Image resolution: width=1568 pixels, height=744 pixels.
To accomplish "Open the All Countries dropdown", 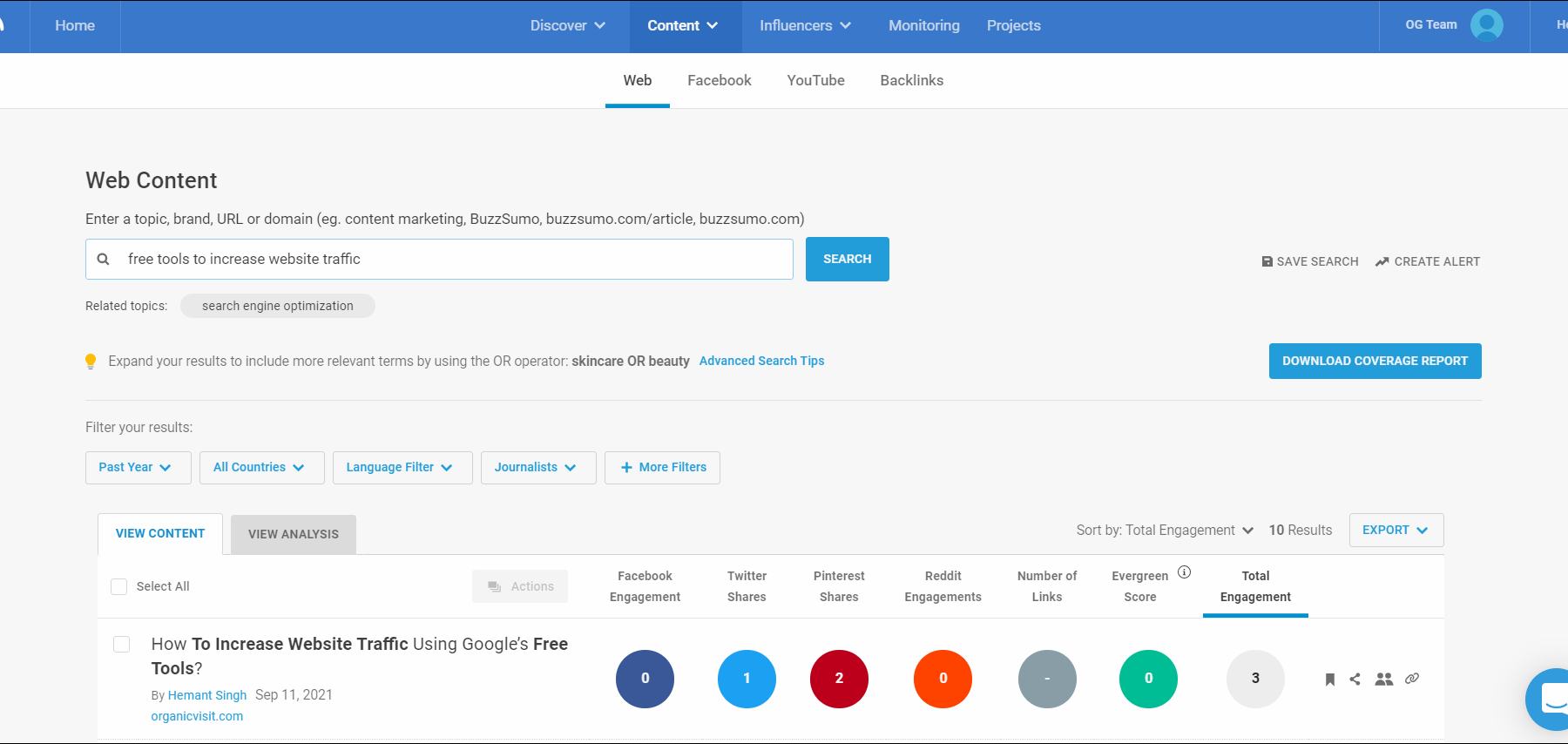I will tap(261, 468).
